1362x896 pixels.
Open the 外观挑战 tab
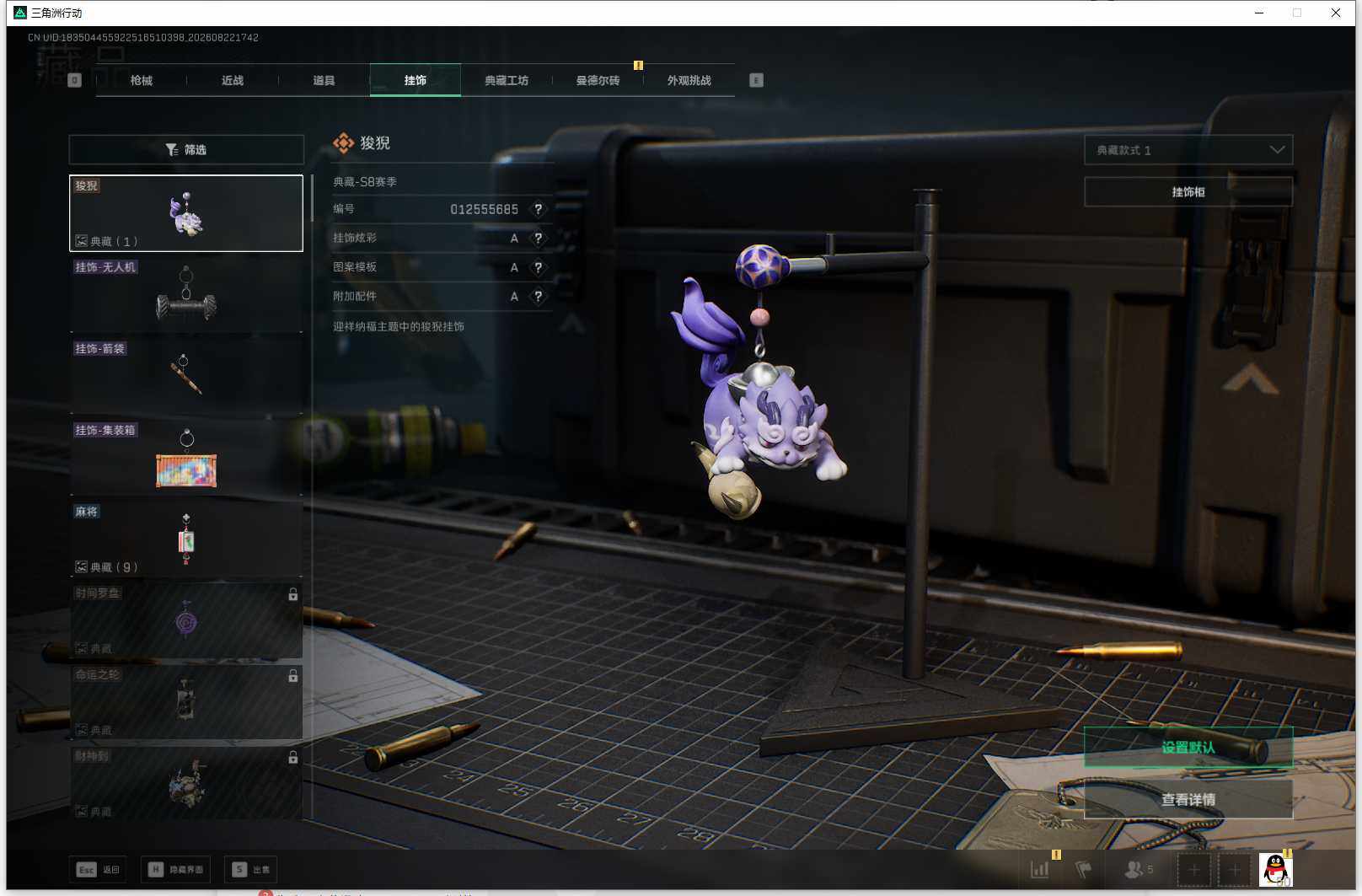click(x=689, y=80)
